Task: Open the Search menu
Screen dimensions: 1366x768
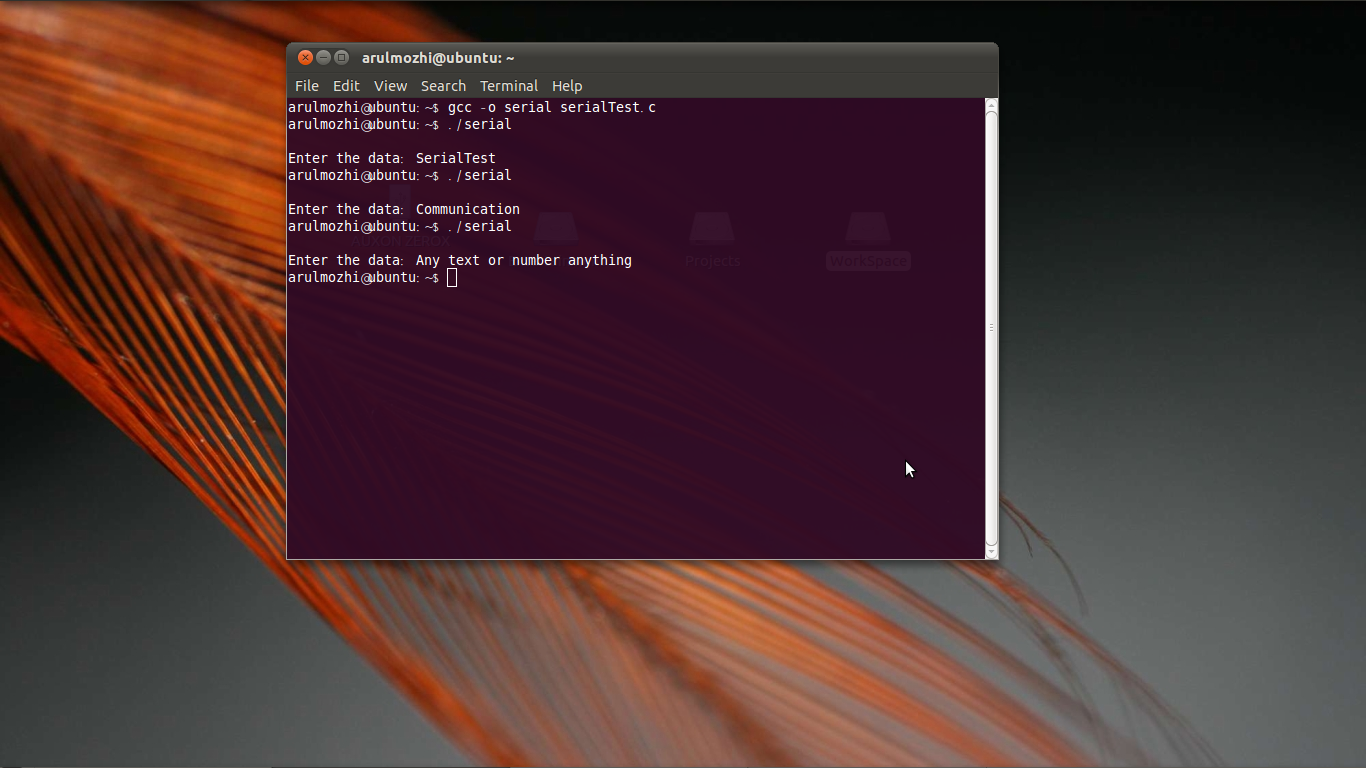Action: pyautogui.click(x=443, y=86)
